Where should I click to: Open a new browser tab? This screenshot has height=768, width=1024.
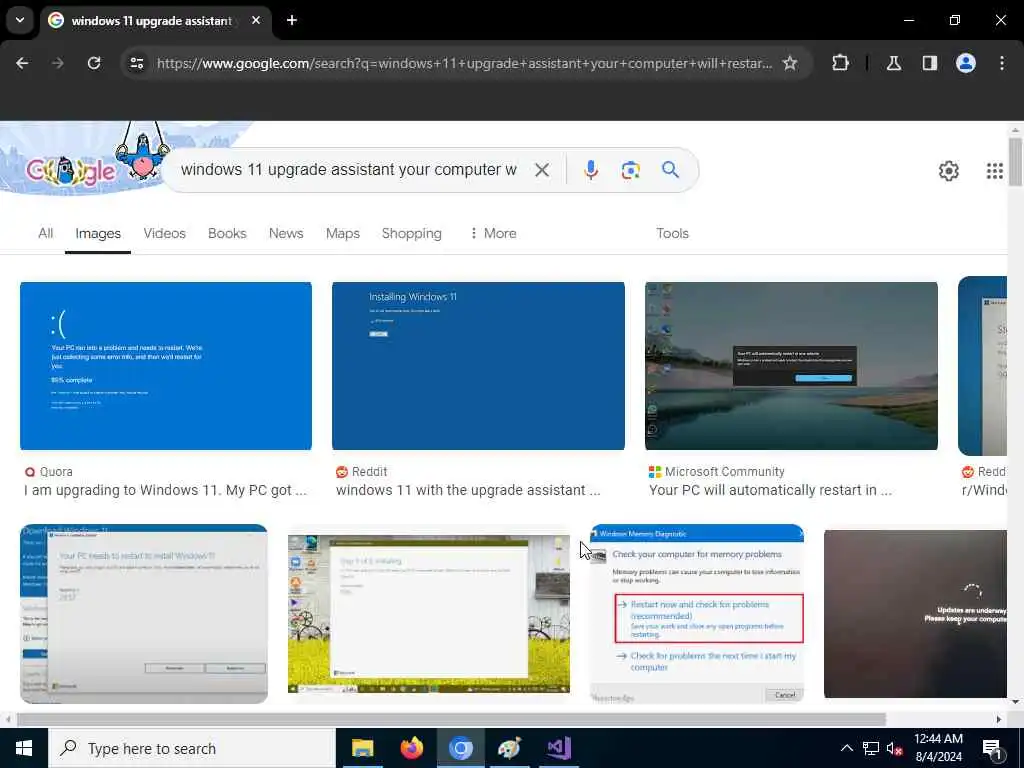292,20
